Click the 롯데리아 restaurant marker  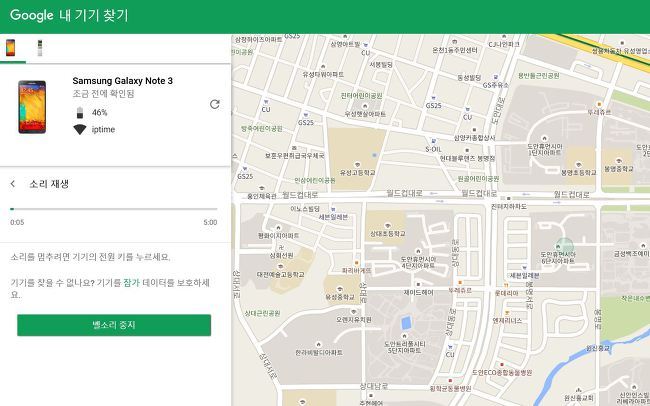pos(506,285)
